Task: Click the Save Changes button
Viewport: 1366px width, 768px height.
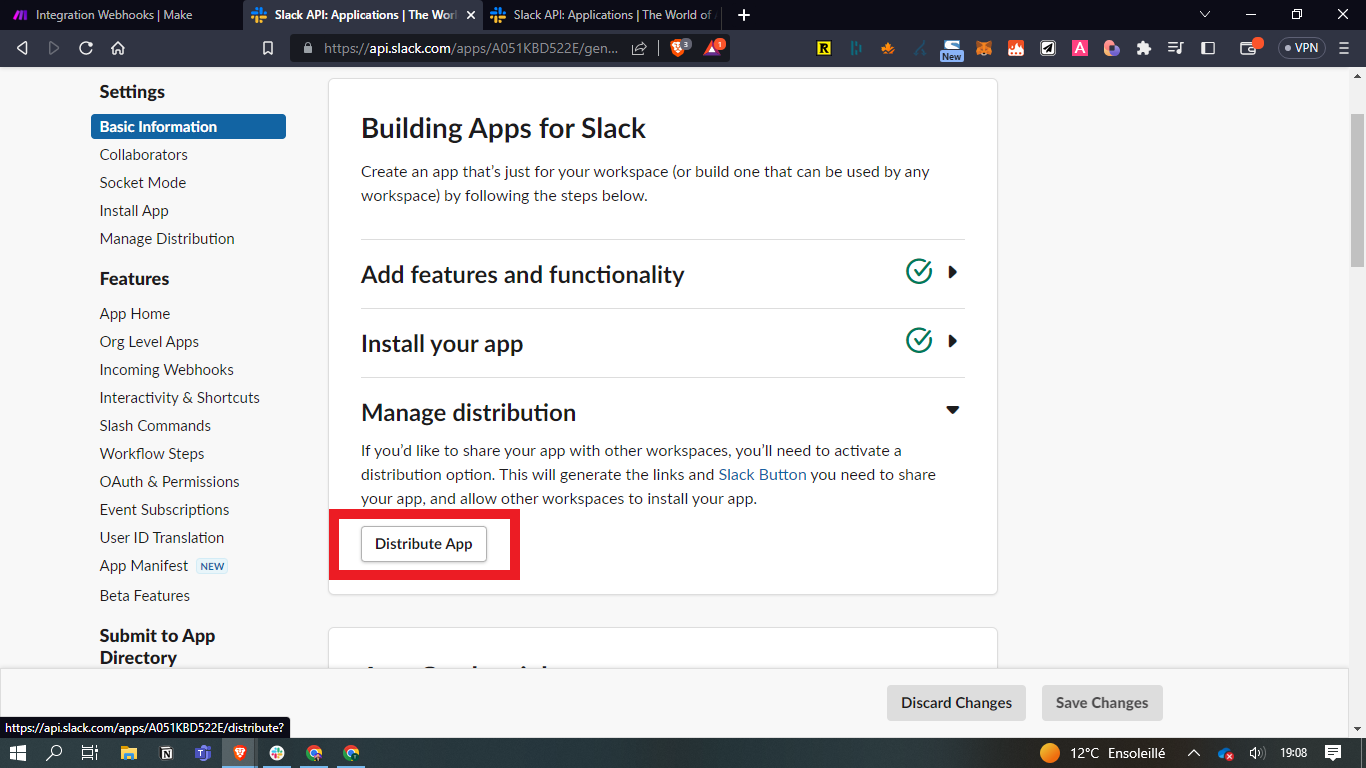Action: [1101, 703]
